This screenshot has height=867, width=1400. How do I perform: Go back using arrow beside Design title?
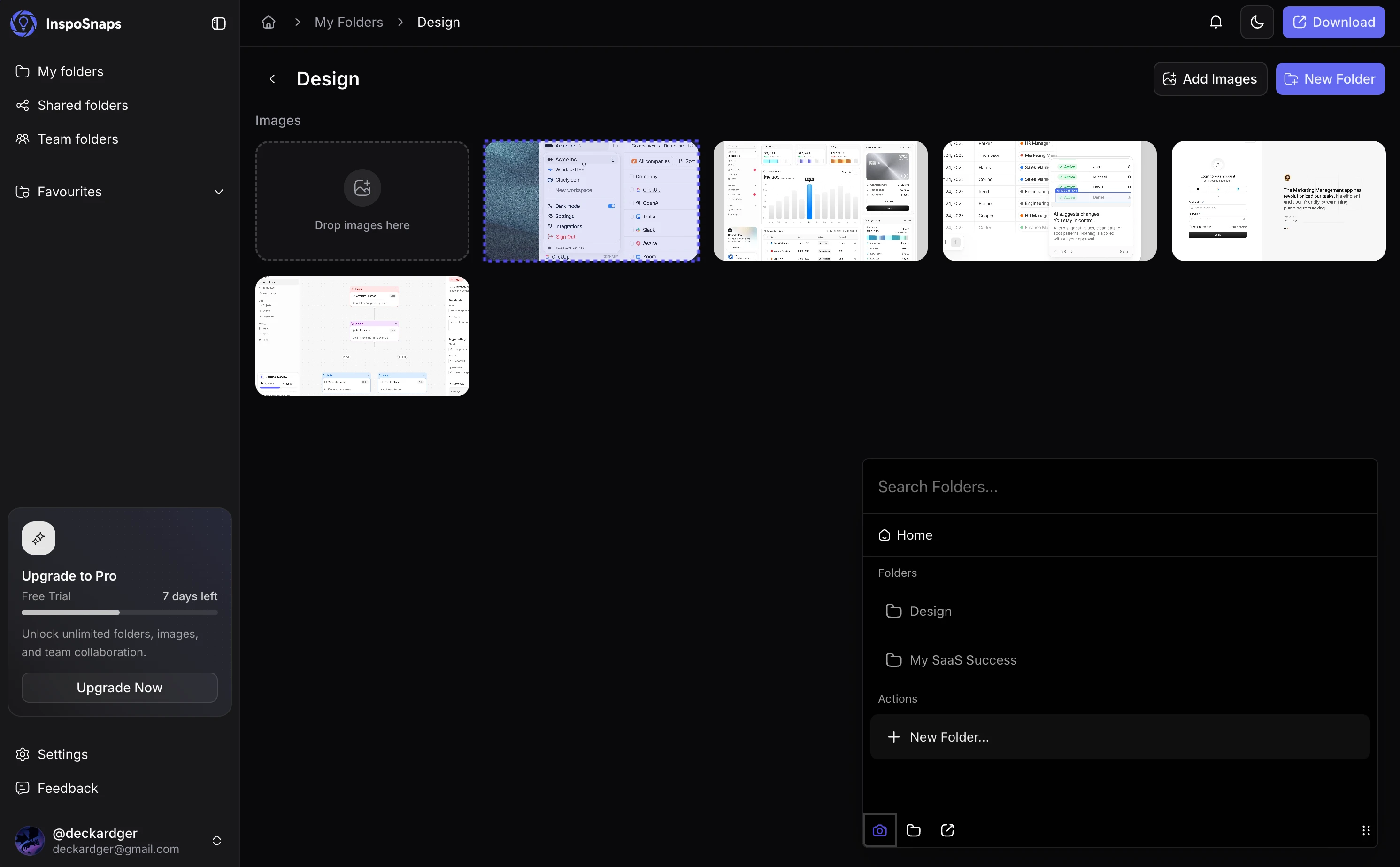(272, 79)
